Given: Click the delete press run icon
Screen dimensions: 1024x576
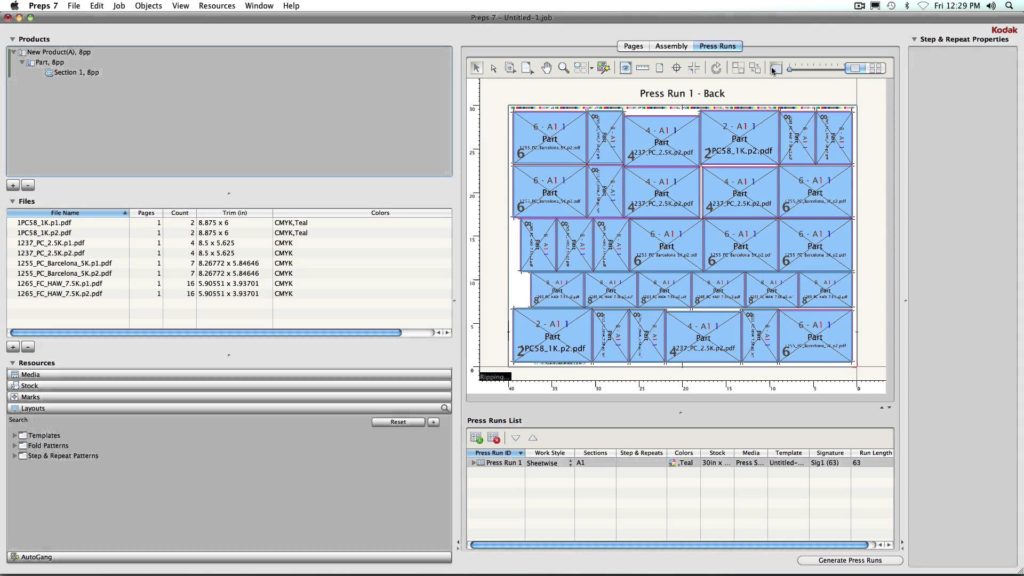Looking at the screenshot, I should [x=494, y=437].
